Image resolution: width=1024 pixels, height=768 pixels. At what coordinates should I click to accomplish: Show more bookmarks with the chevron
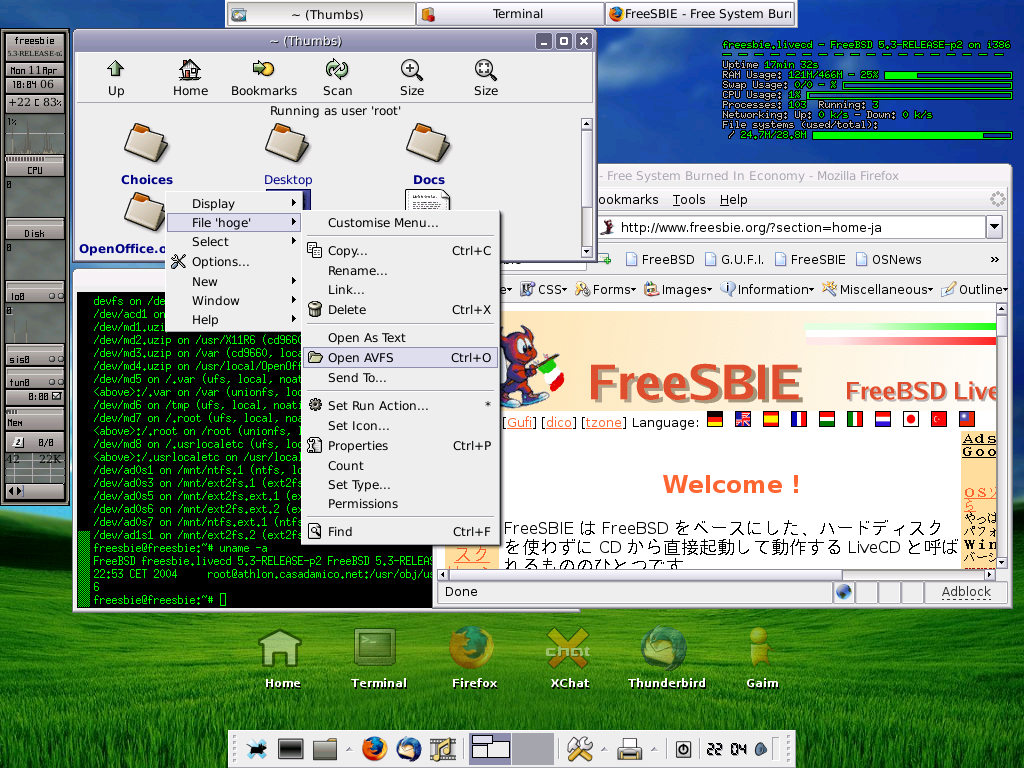[x=994, y=259]
